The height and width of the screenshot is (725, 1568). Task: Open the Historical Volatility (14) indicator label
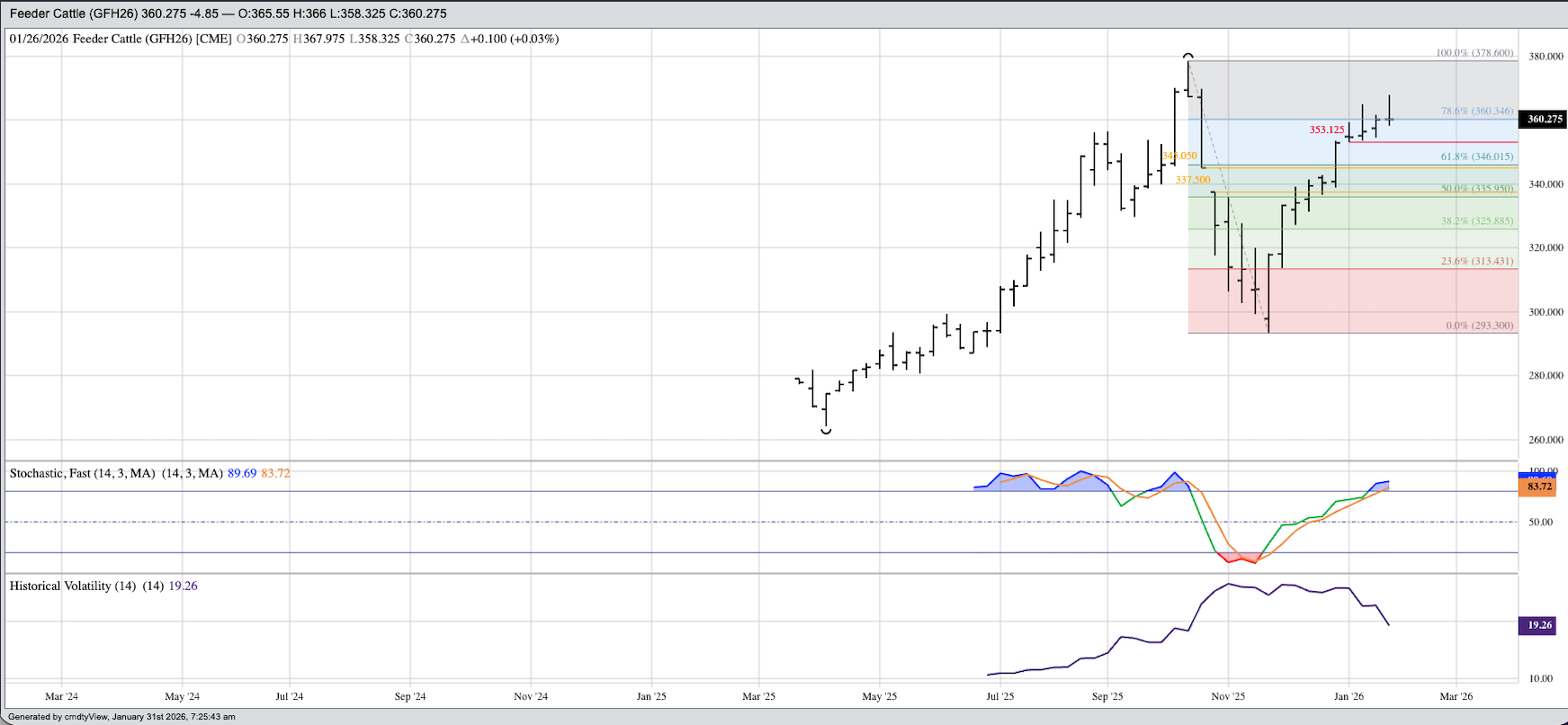click(72, 586)
